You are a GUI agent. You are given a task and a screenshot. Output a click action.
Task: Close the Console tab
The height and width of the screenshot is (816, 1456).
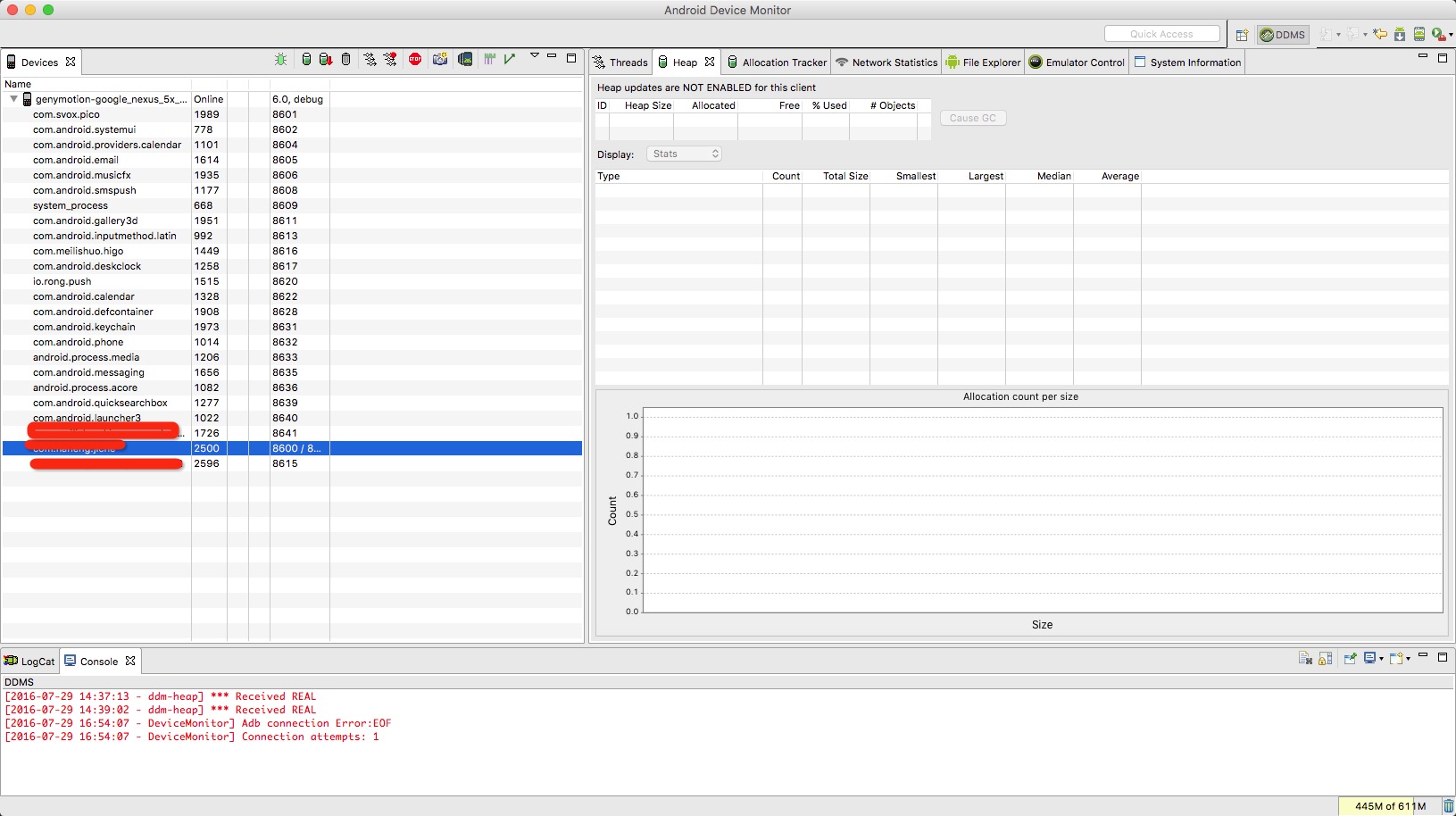(x=130, y=661)
